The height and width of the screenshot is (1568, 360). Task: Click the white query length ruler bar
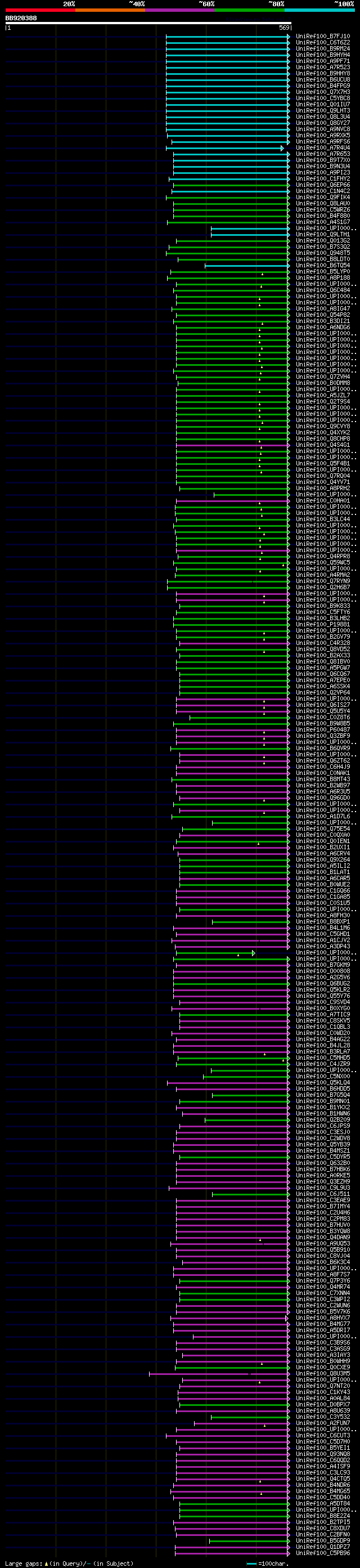[x=148, y=23]
